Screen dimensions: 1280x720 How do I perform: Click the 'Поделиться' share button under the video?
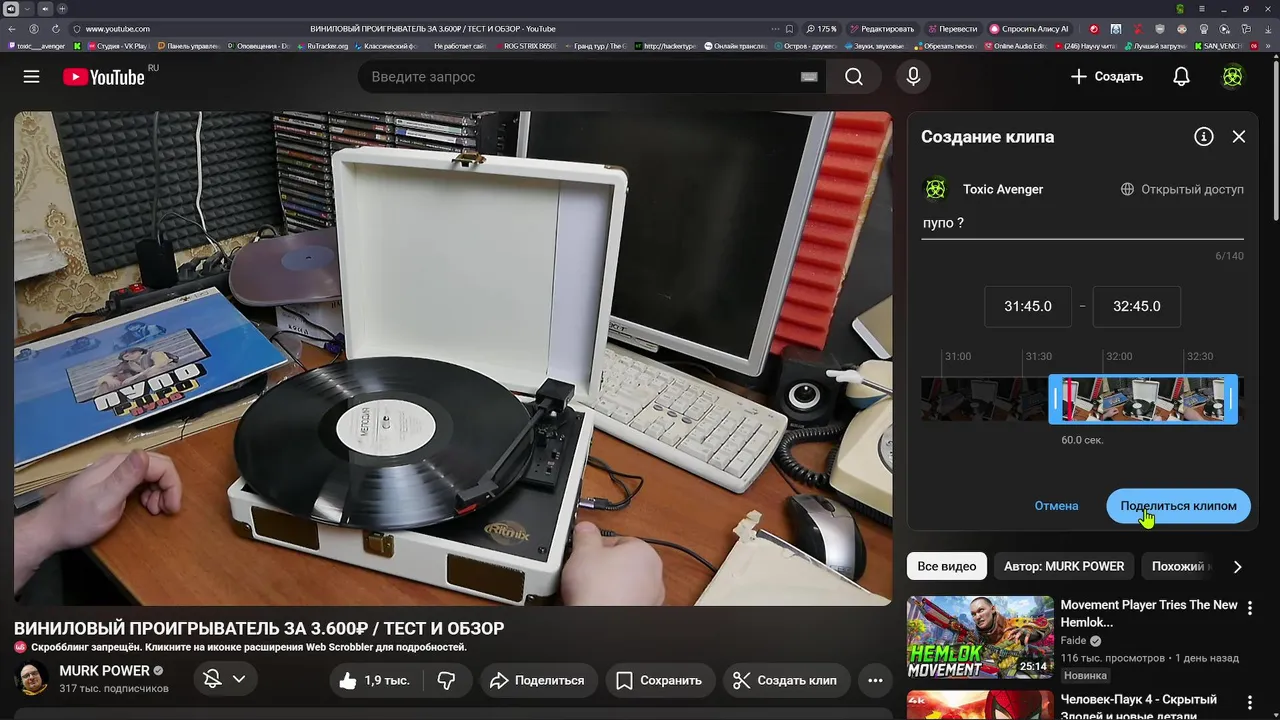(538, 680)
